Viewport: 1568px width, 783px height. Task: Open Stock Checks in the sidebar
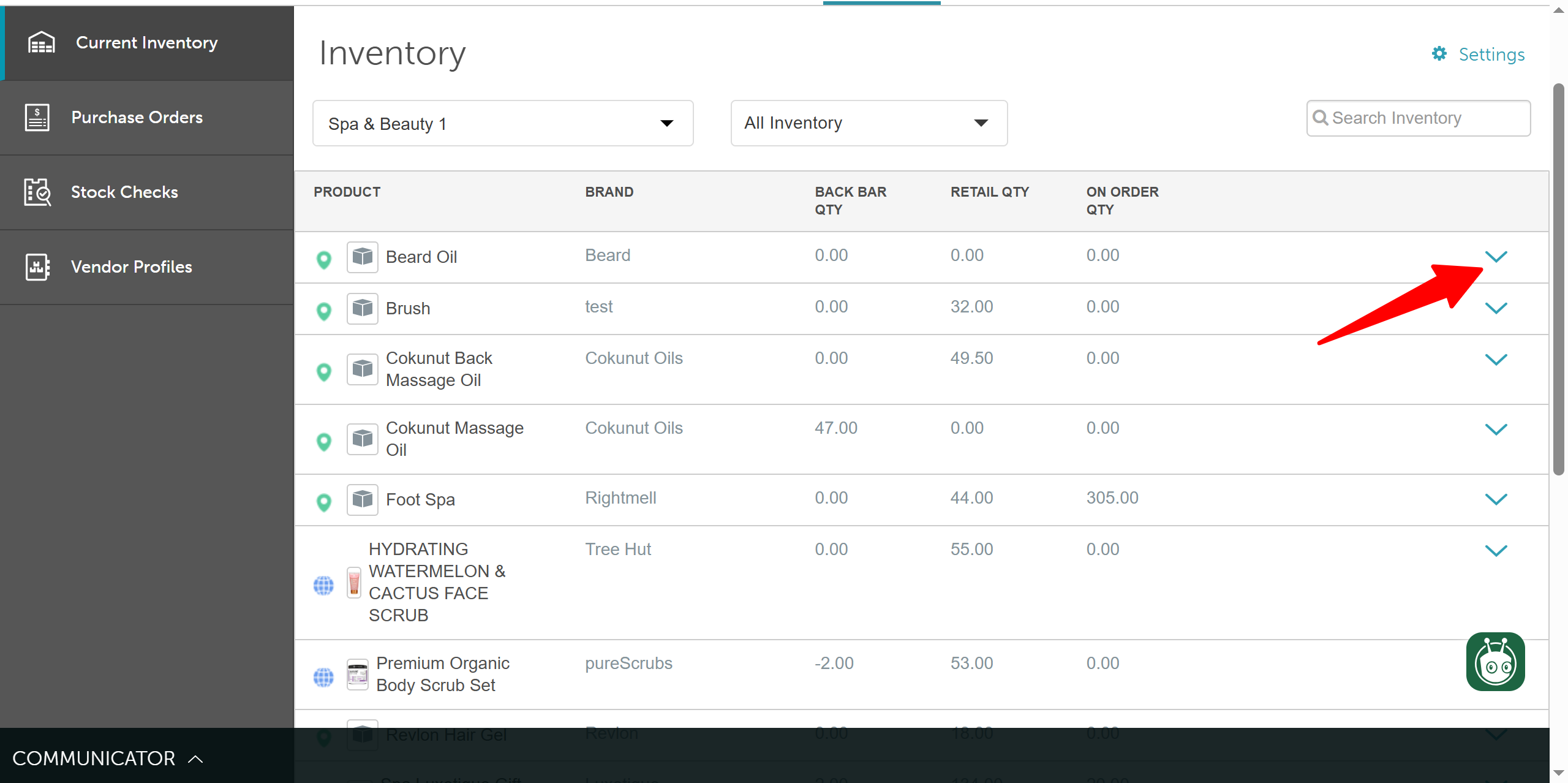pyautogui.click(x=124, y=192)
